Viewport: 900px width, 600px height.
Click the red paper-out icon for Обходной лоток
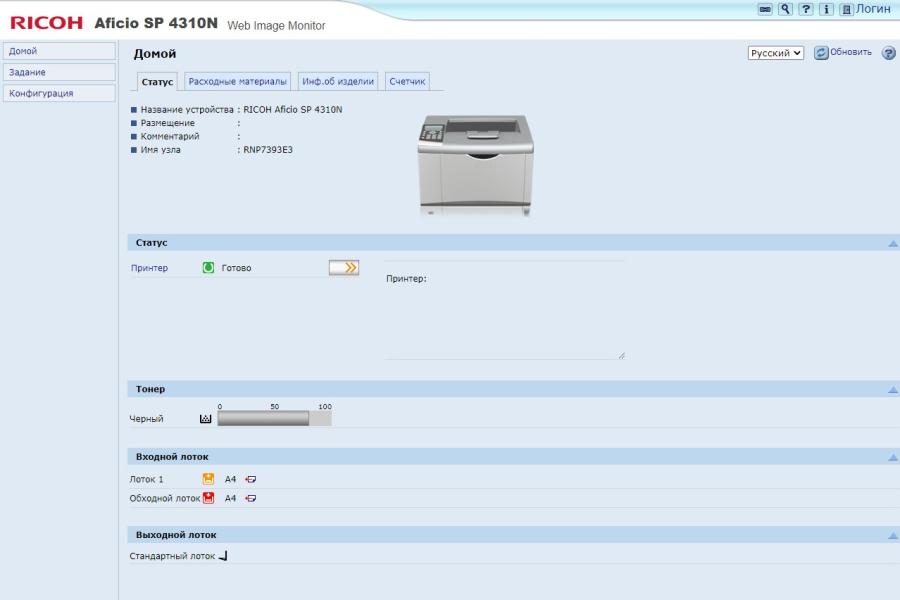tap(208, 498)
